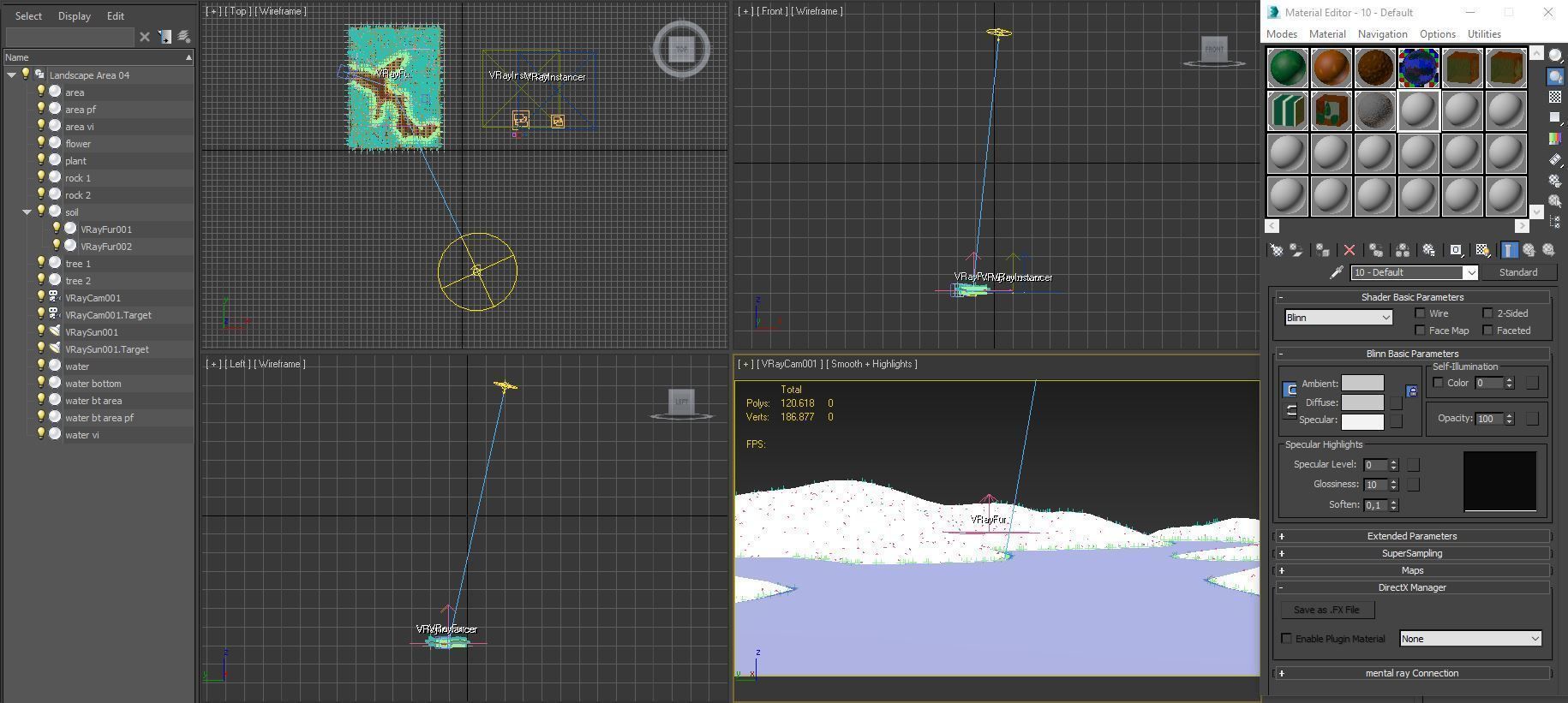Click Video Color Check icon
The width and height of the screenshot is (1568, 703).
tap(1555, 138)
